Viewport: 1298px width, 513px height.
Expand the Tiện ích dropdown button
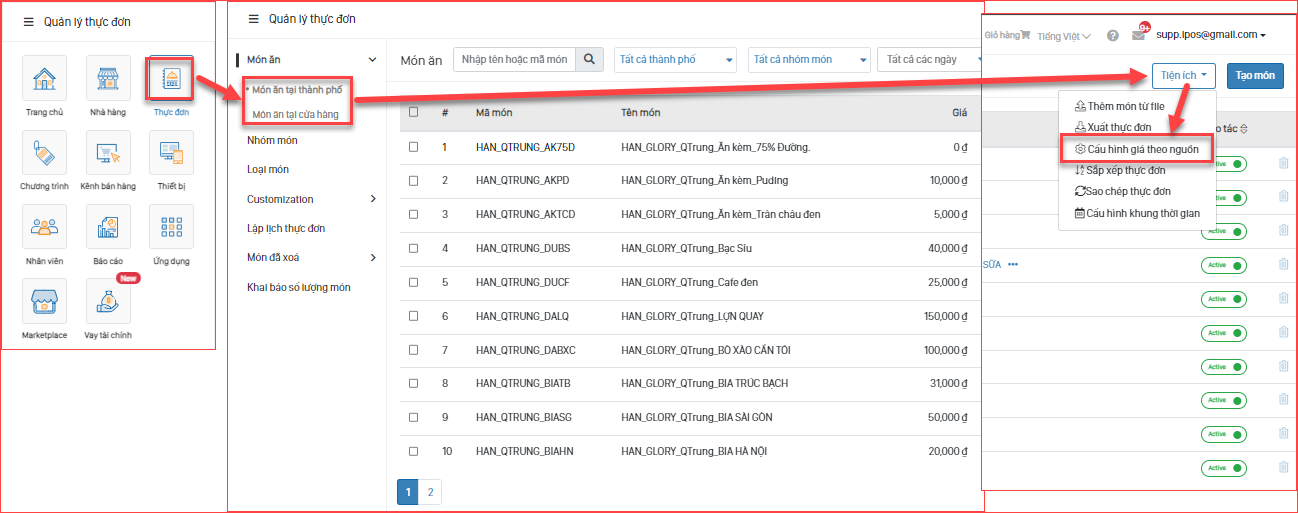coord(1183,76)
